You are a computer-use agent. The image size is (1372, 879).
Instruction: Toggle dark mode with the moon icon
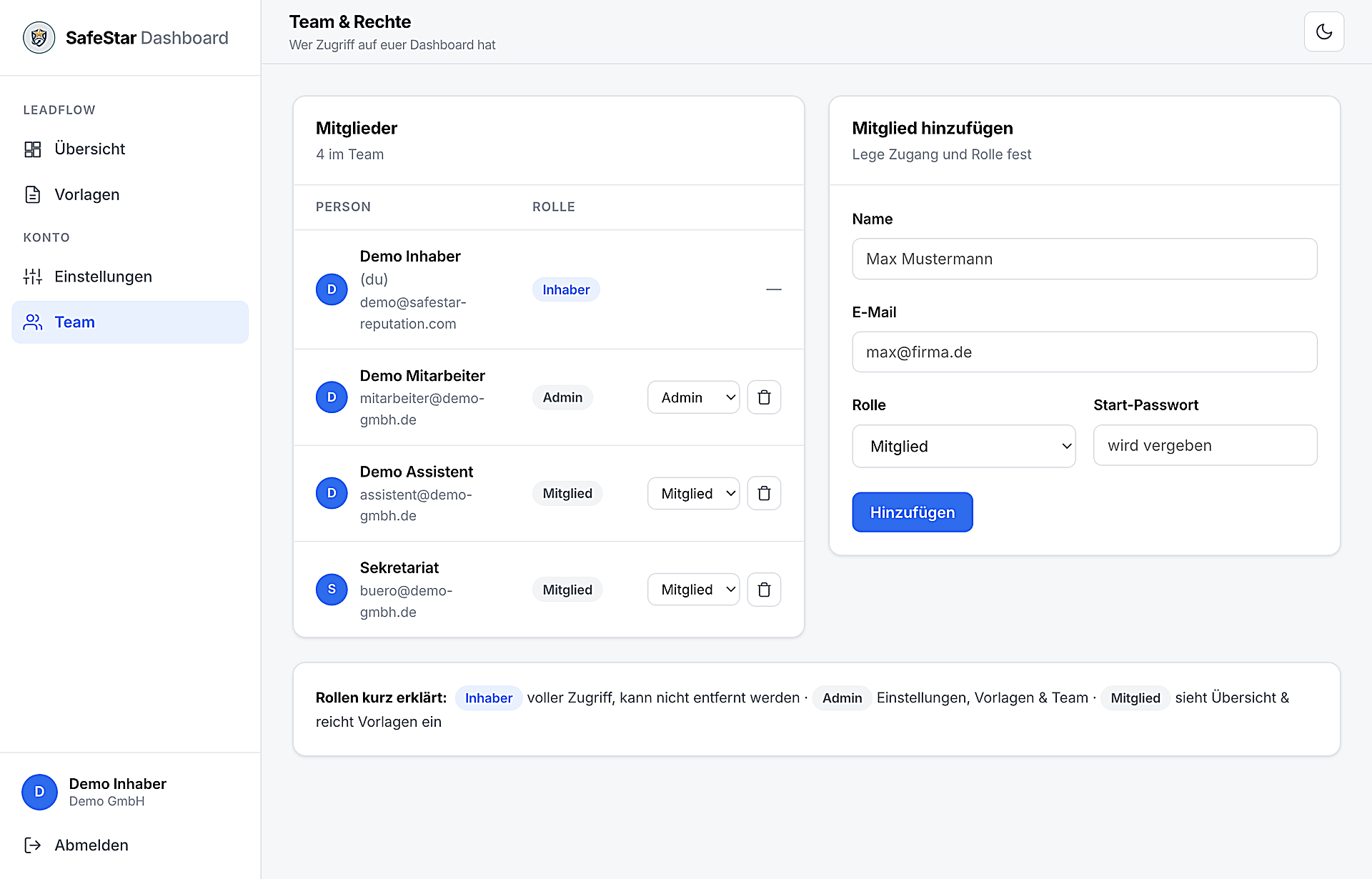point(1323,31)
